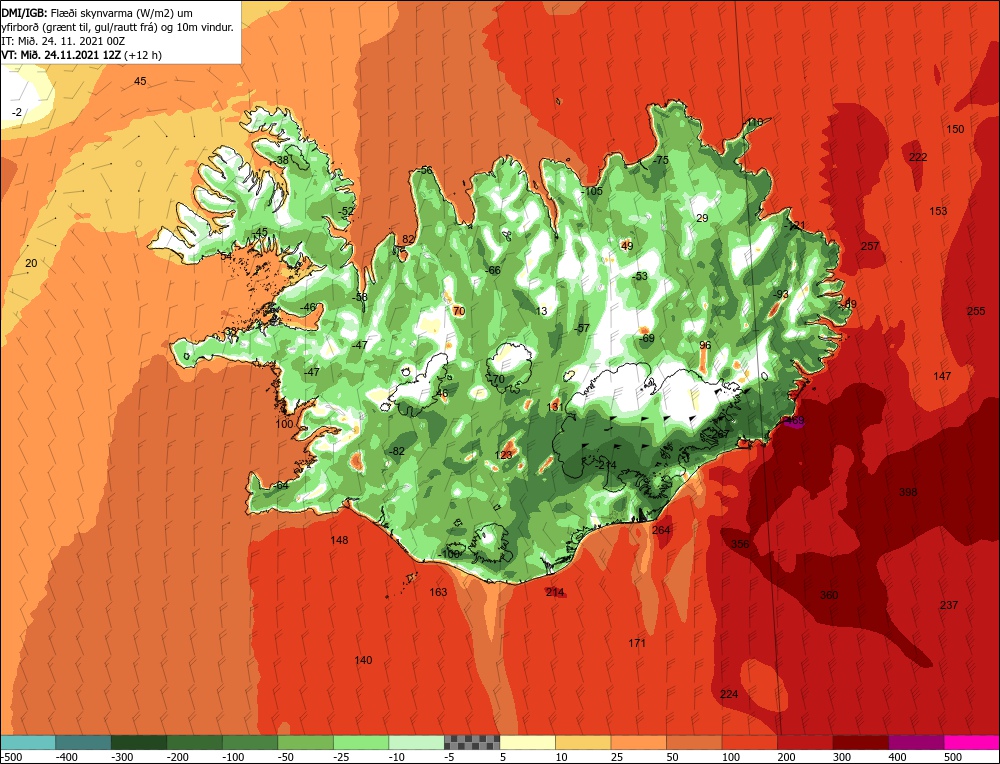Click the -105 value in north Iceland
The height and width of the screenshot is (764, 1000).
pyautogui.click(x=592, y=191)
